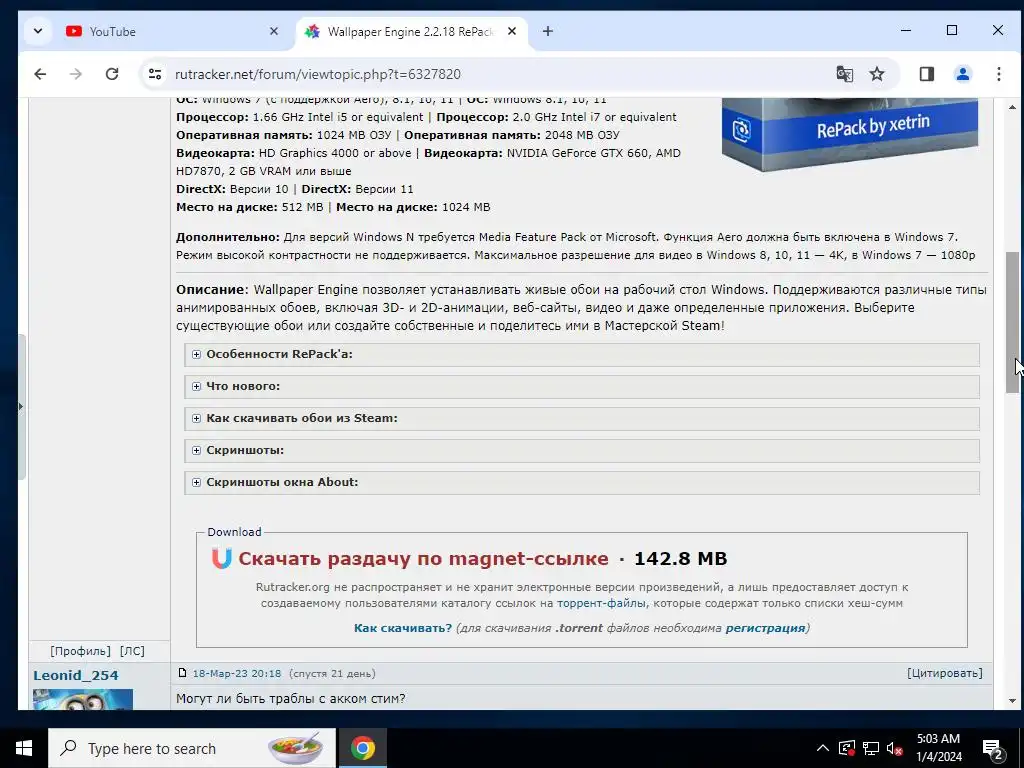The height and width of the screenshot is (768, 1024).
Task: Click the security tray icon with red badge
Action: pos(847,748)
